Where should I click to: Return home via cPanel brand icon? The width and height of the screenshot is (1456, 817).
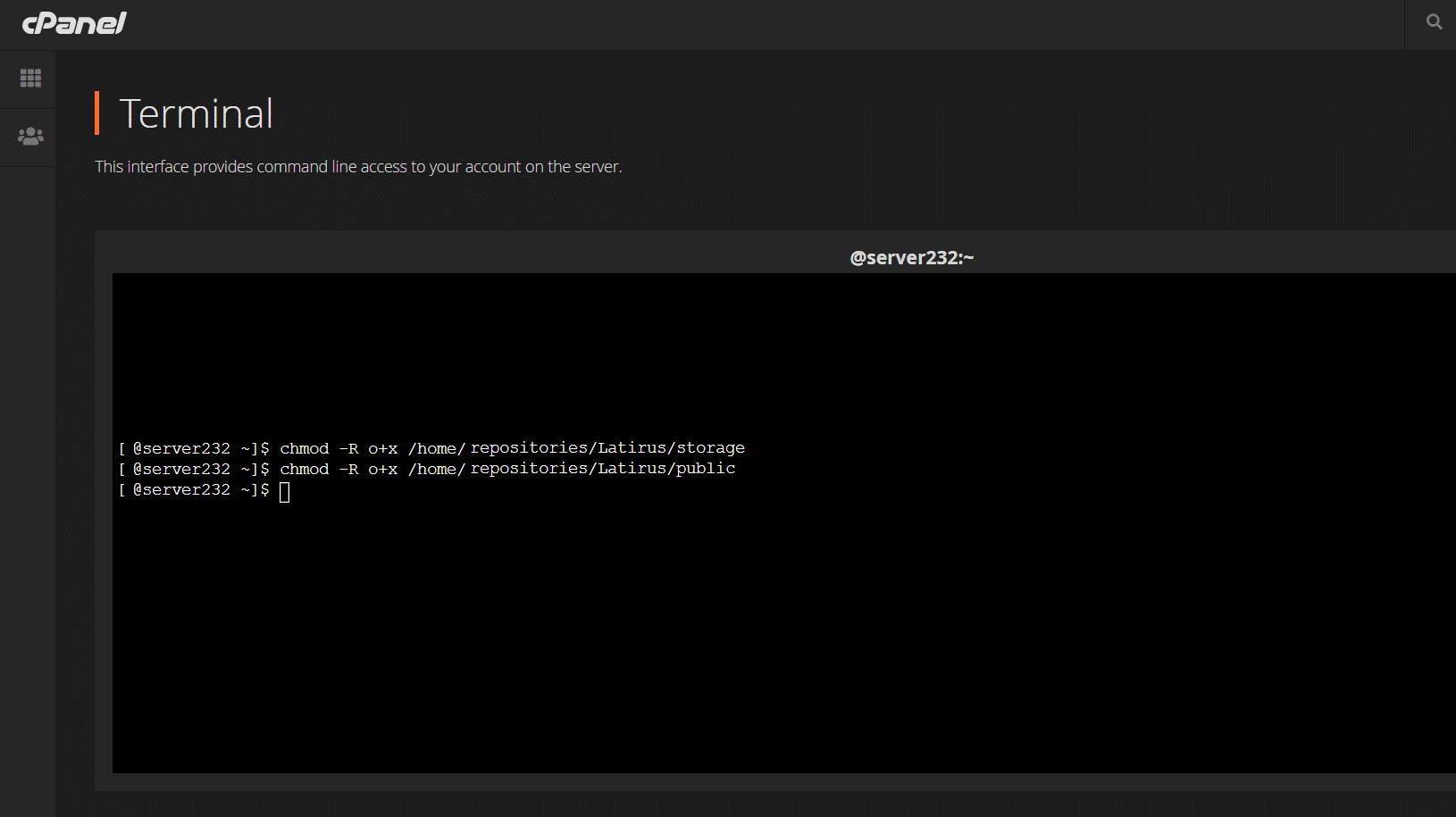coord(74,23)
